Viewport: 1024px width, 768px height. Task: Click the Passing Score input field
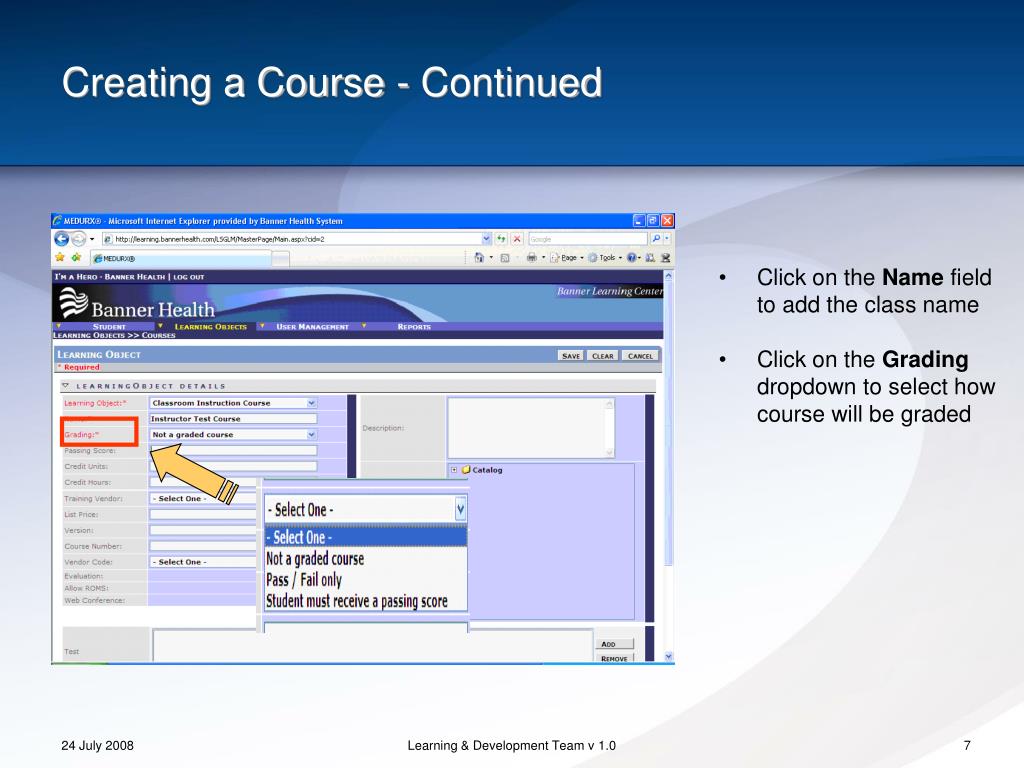point(233,450)
